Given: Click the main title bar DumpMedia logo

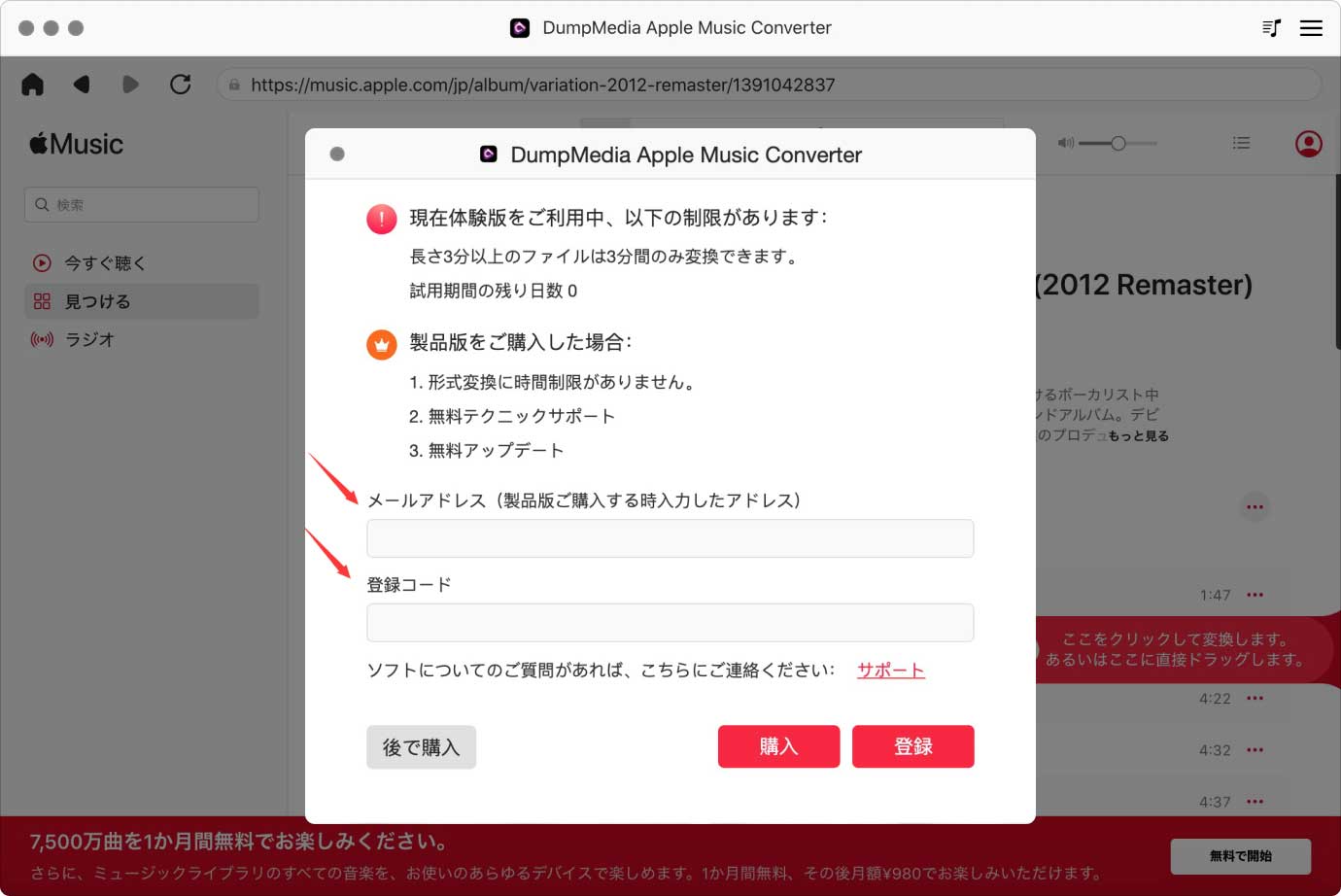Looking at the screenshot, I should tap(520, 28).
